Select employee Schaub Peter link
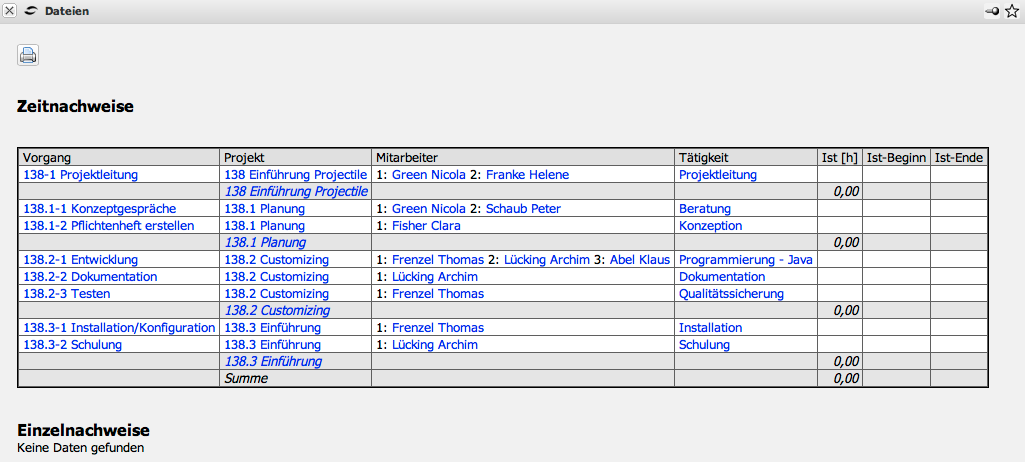Viewport: 1025px width, 462px height. 523,209
